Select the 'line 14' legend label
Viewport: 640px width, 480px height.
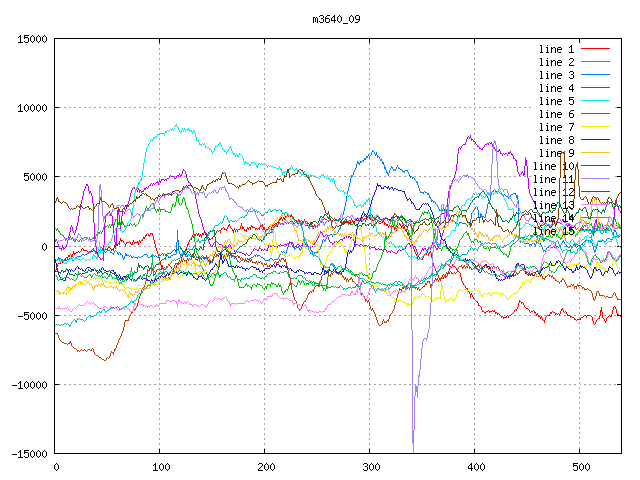553,218
